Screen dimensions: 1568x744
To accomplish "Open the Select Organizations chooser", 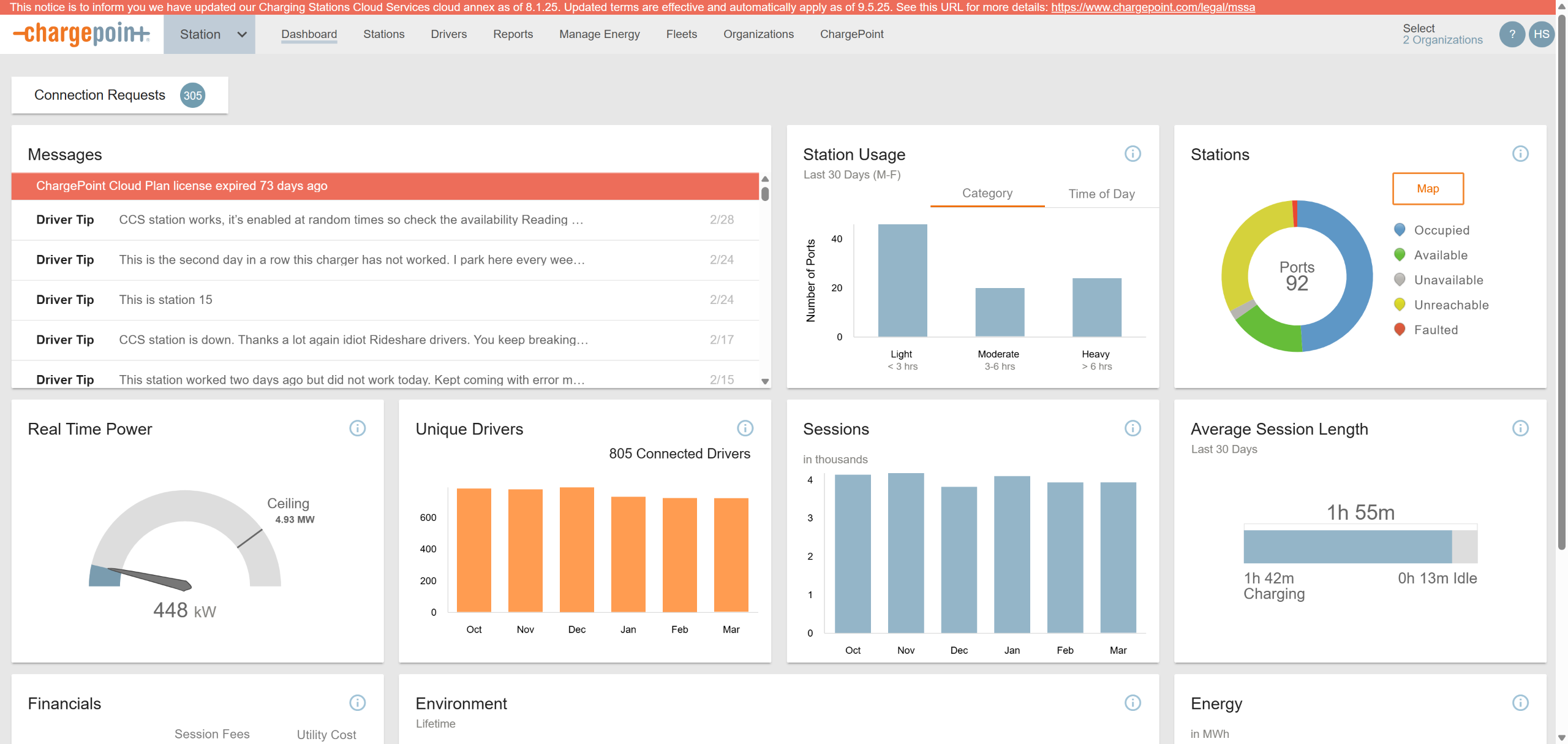I will (1442, 34).
